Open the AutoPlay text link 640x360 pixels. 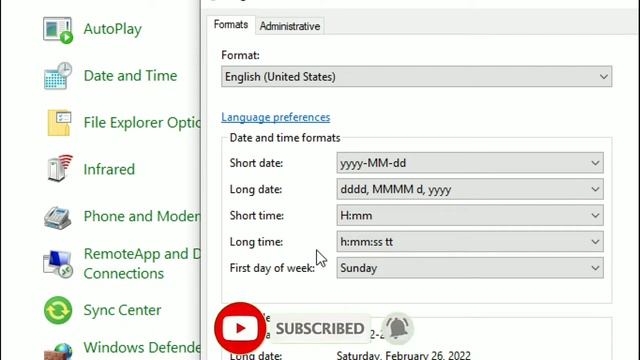[x=113, y=29]
